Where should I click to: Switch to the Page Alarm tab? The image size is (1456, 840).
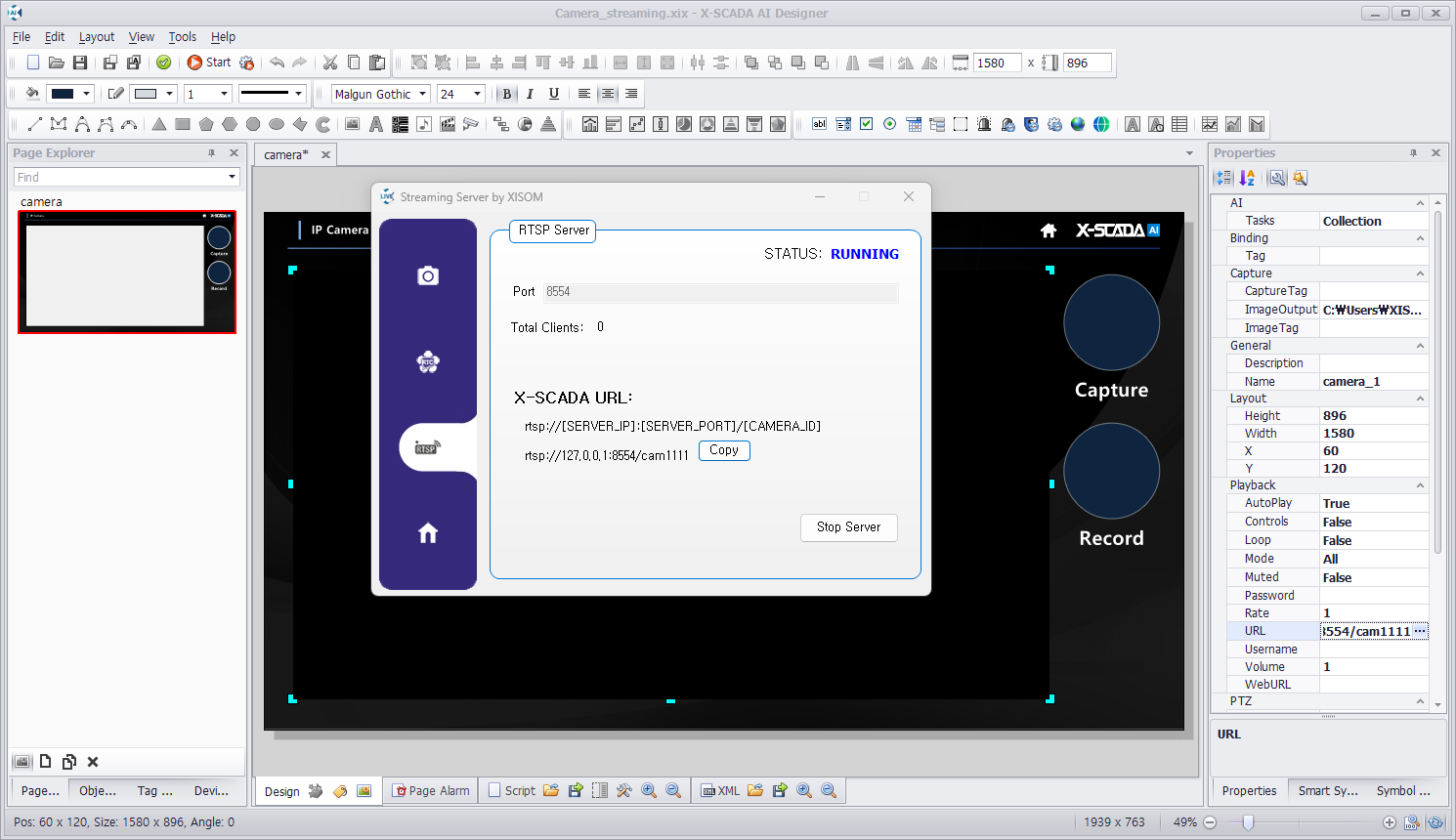coord(430,790)
